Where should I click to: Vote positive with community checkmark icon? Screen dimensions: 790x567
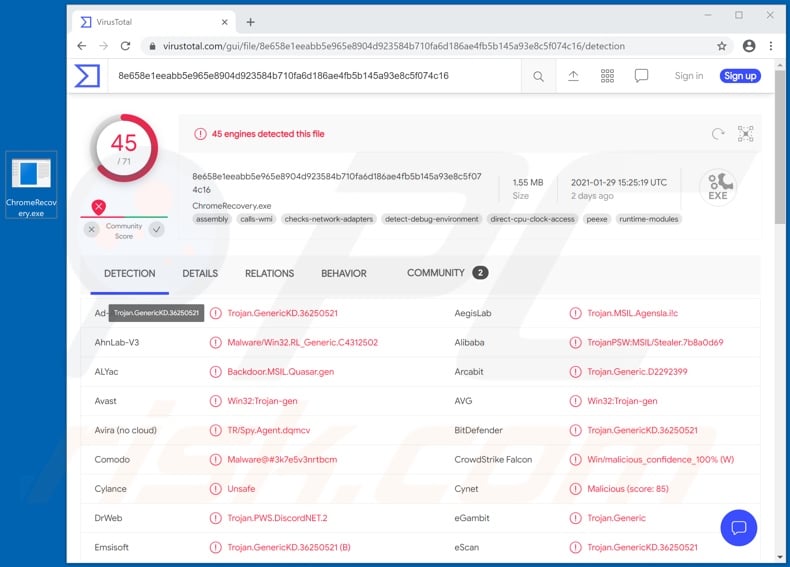[x=157, y=230]
